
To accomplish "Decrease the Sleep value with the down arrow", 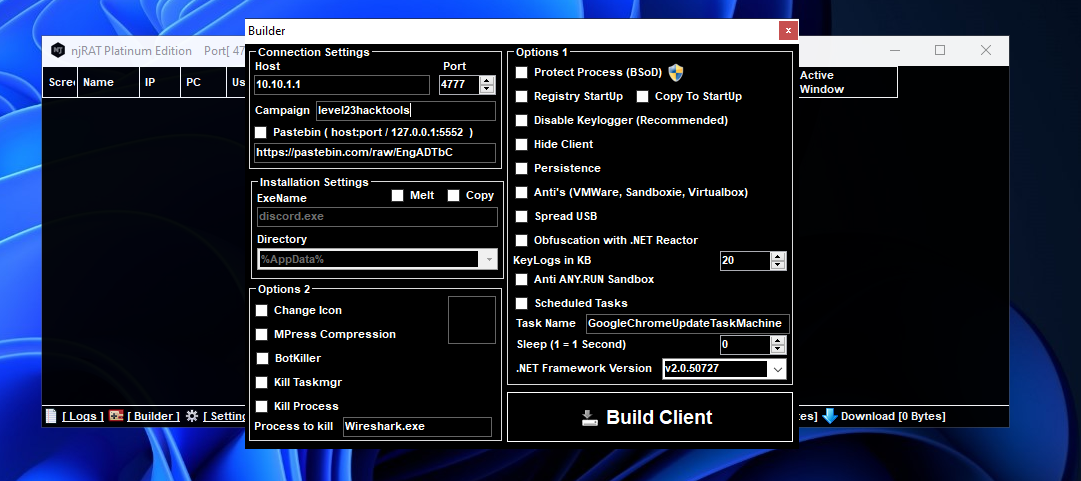I will coord(778,349).
